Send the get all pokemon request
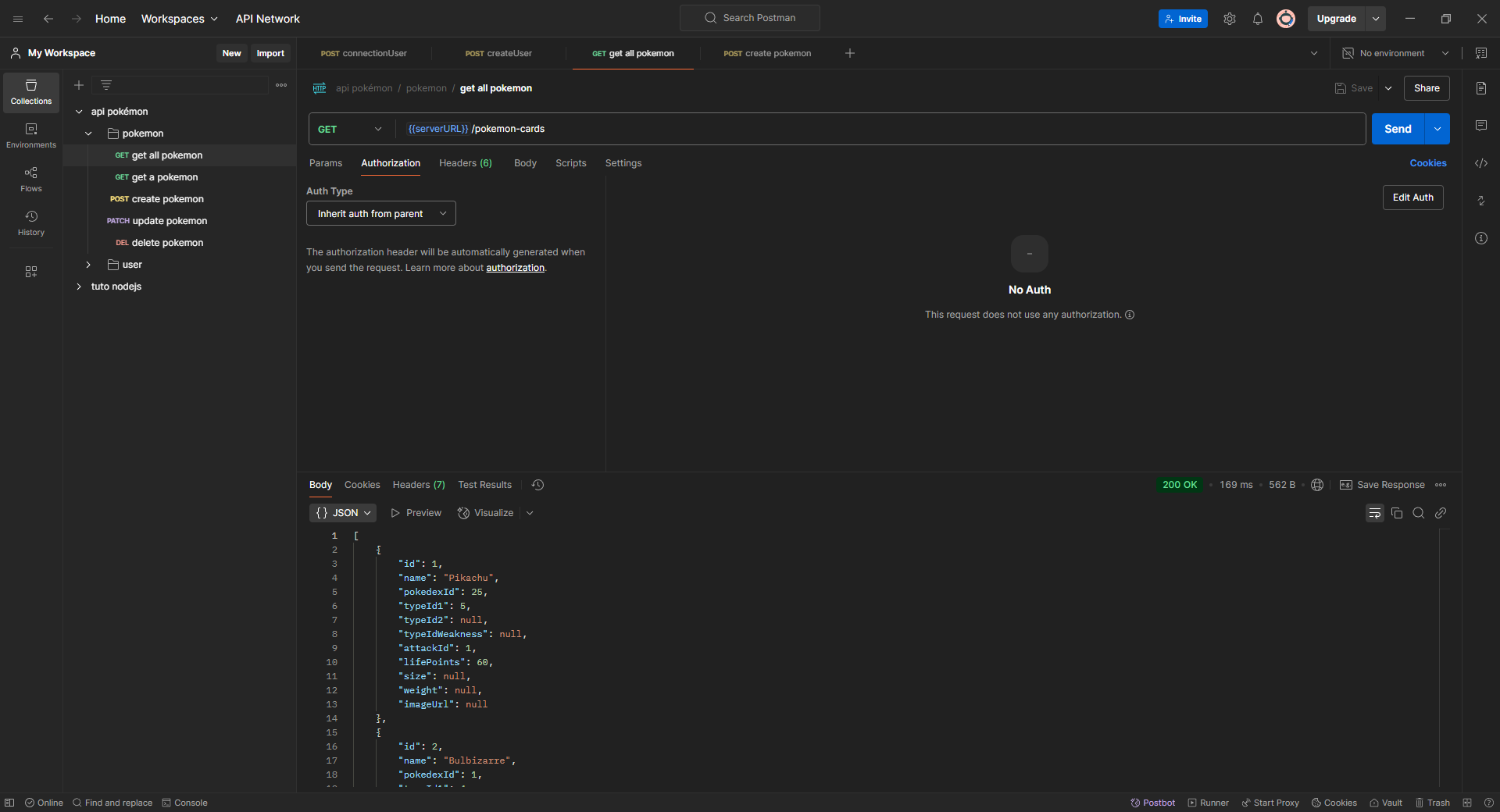The height and width of the screenshot is (812, 1500). click(1398, 129)
